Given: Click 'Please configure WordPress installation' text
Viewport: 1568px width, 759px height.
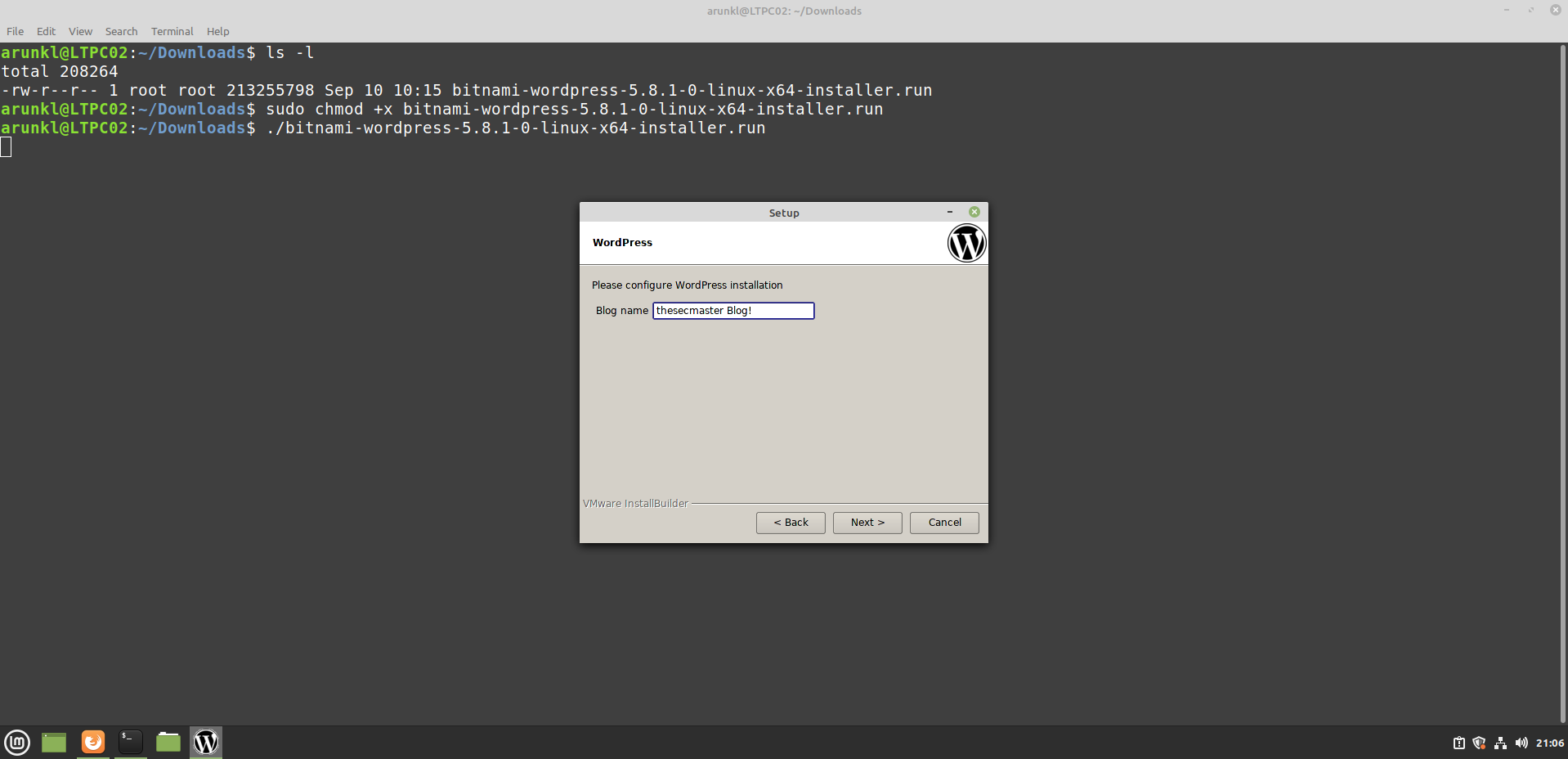Looking at the screenshot, I should (x=688, y=285).
